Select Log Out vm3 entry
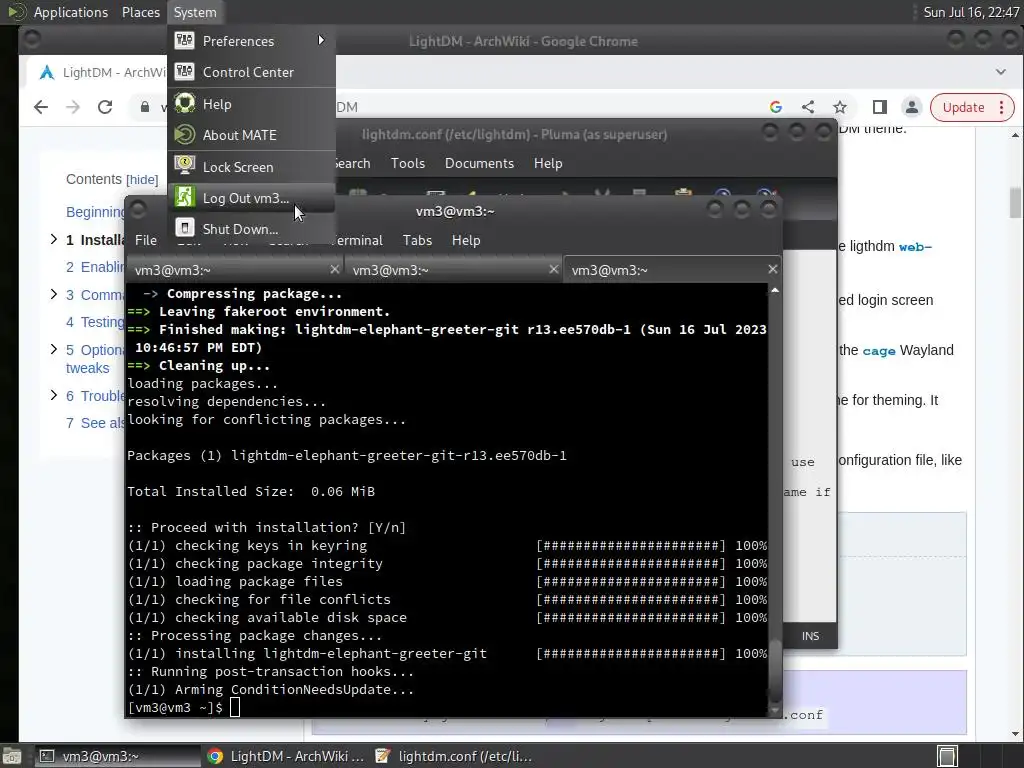 point(251,198)
